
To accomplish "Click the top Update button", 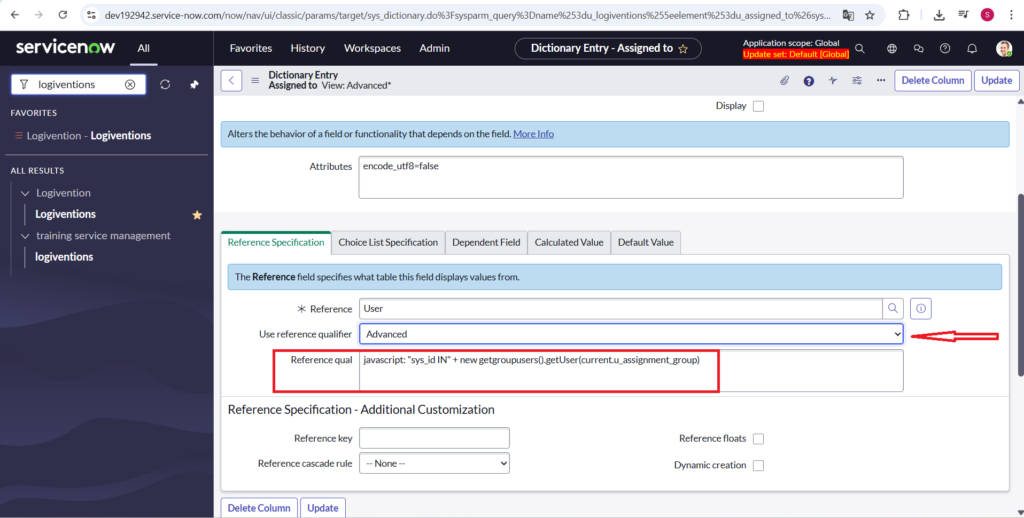I will click(996, 81).
